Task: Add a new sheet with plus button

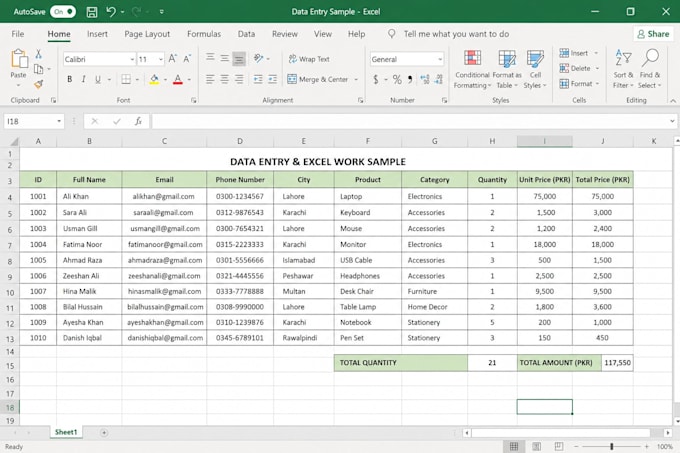Action: (104, 433)
